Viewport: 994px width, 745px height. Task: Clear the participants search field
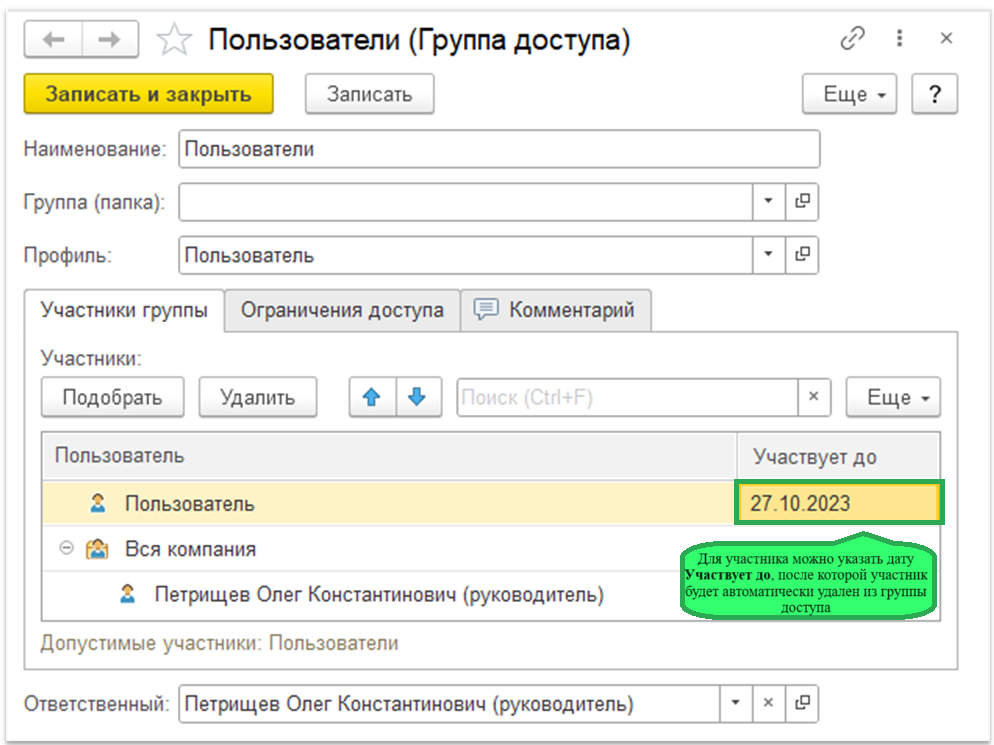point(813,397)
